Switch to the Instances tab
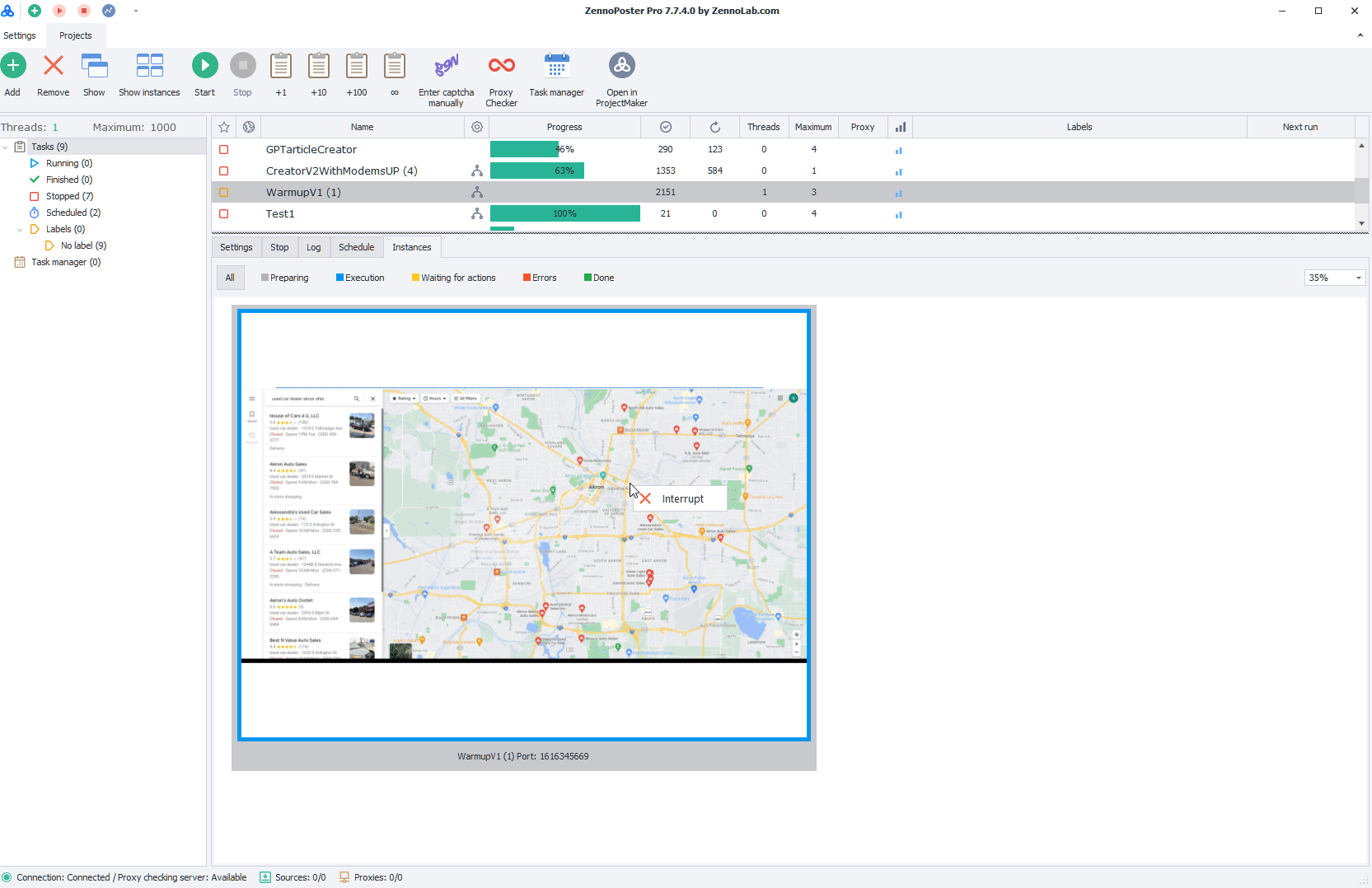This screenshot has width=1372, height=888. pyautogui.click(x=412, y=247)
